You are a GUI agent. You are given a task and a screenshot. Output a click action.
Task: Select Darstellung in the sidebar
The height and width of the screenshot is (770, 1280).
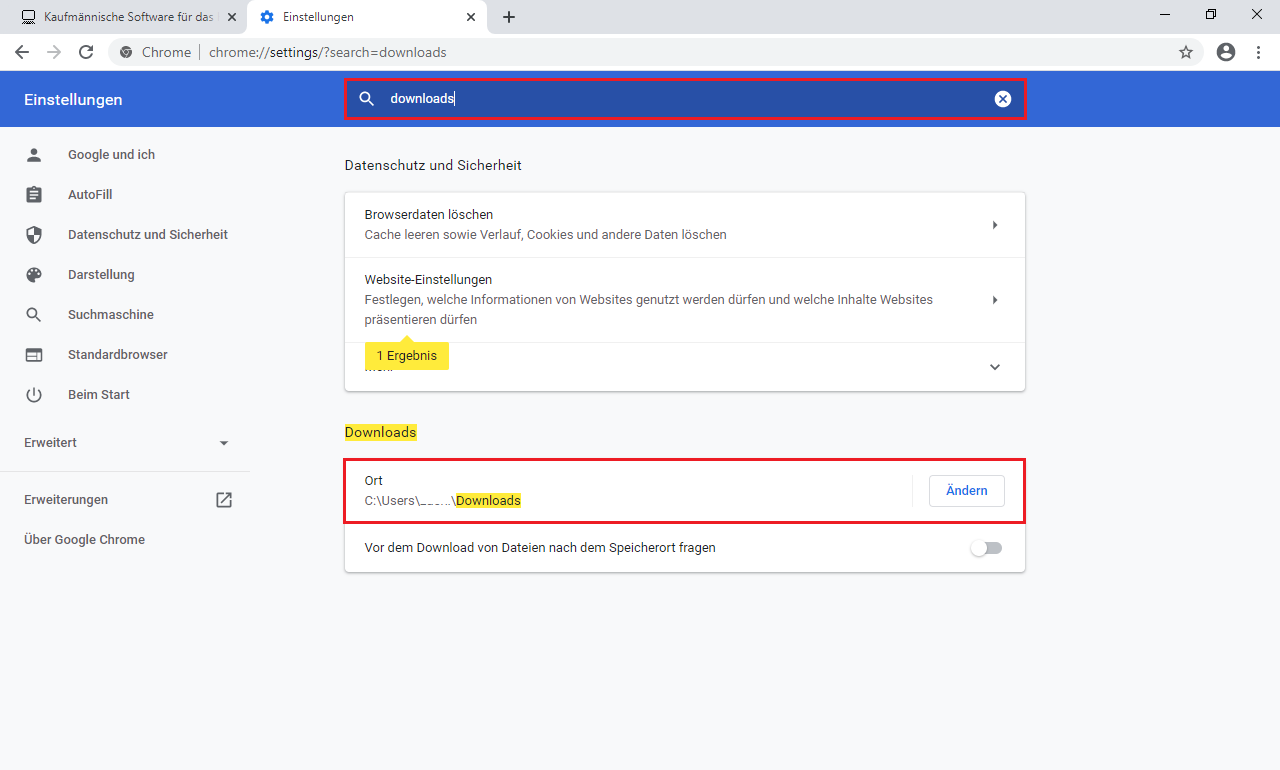click(x=101, y=275)
